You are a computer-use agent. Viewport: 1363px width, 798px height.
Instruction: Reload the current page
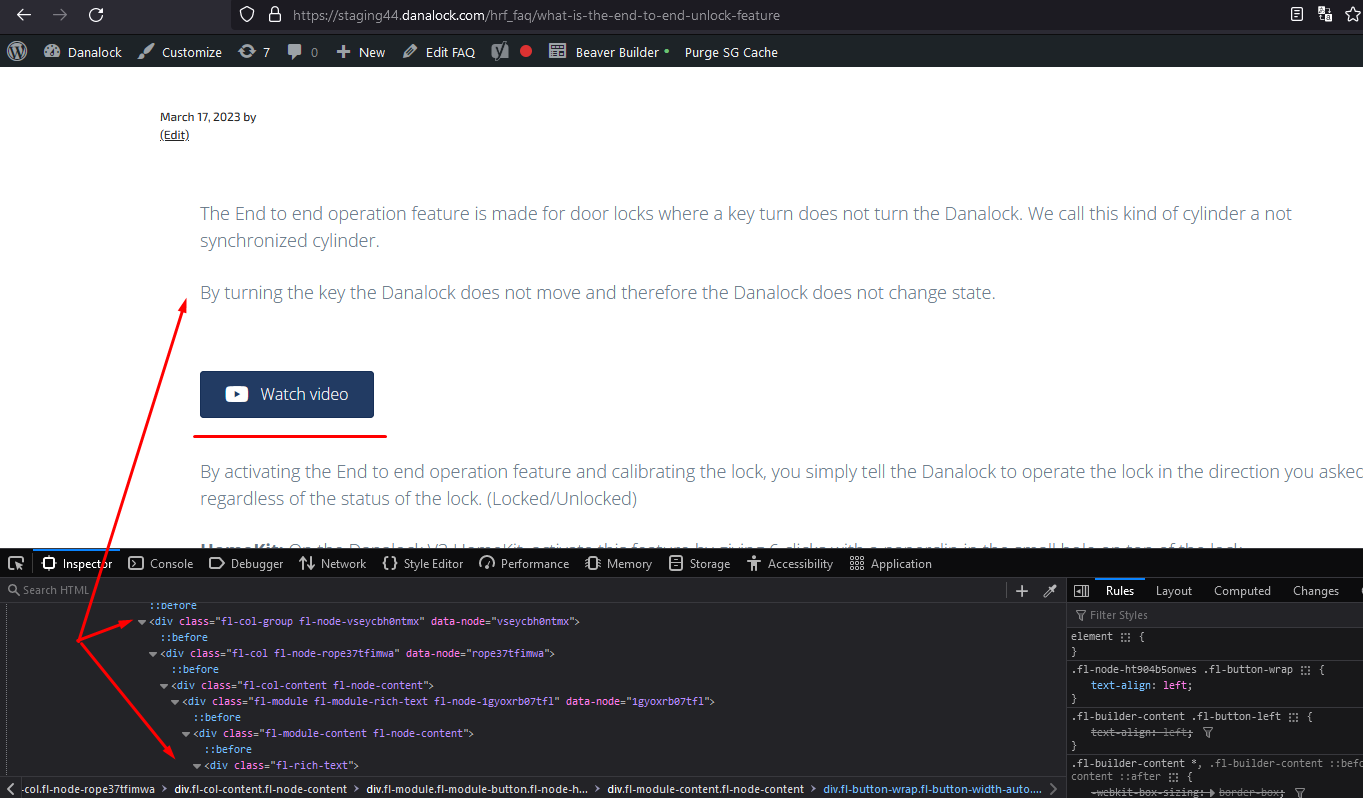(x=96, y=15)
